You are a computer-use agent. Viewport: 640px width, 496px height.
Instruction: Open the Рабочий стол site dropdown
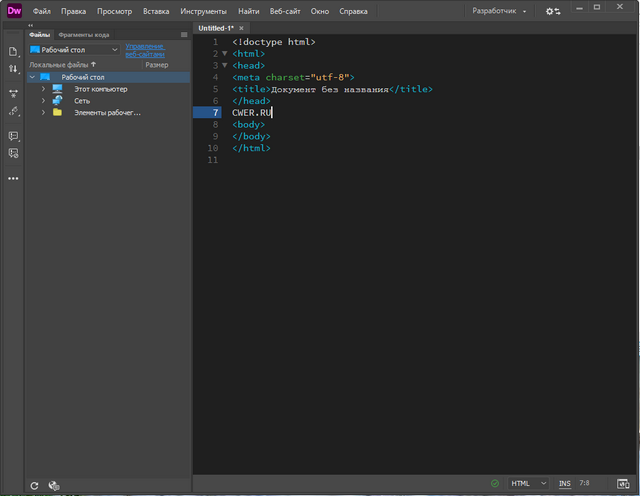point(75,49)
